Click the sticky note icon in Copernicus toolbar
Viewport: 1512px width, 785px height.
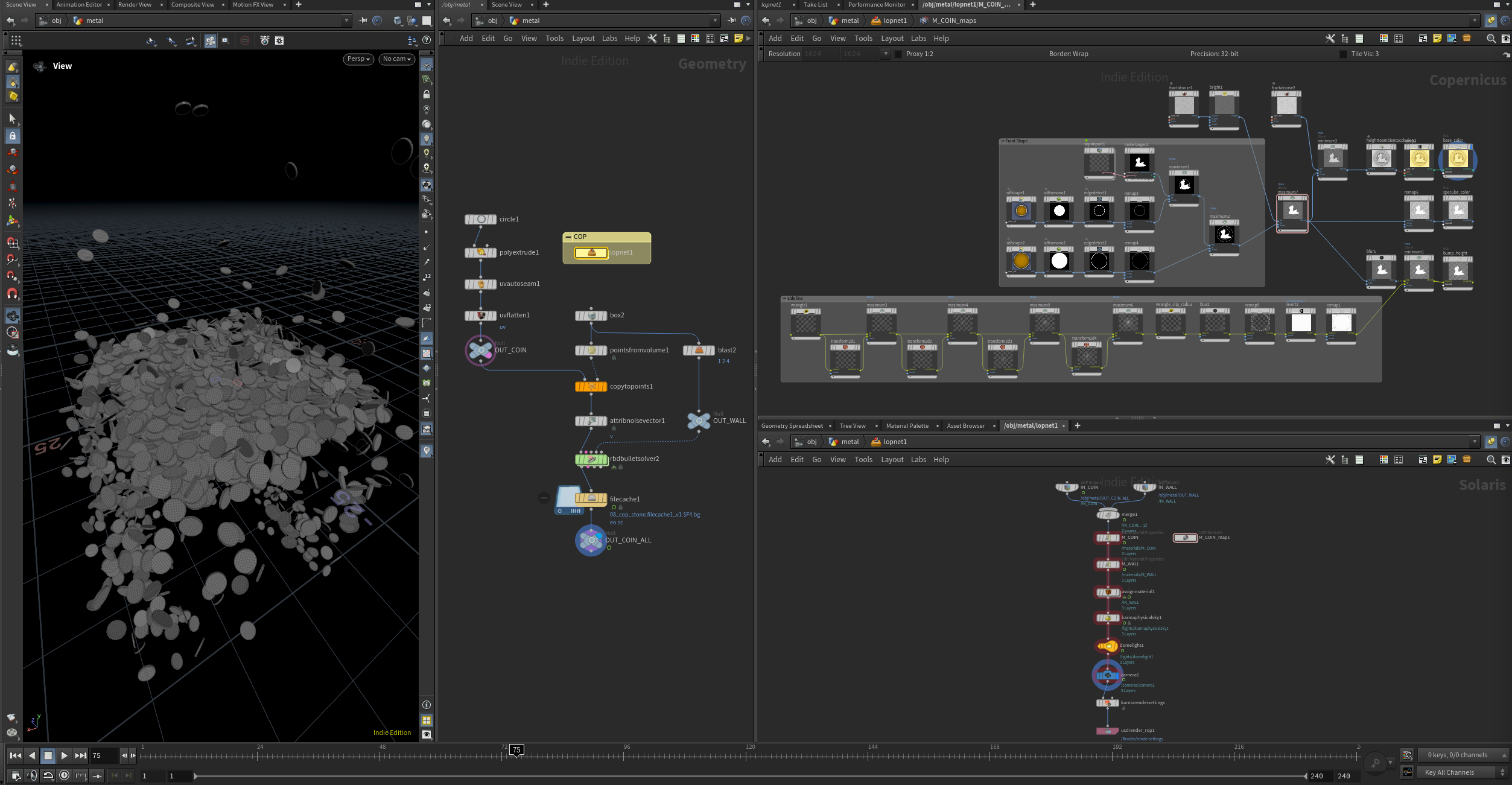[1437, 39]
